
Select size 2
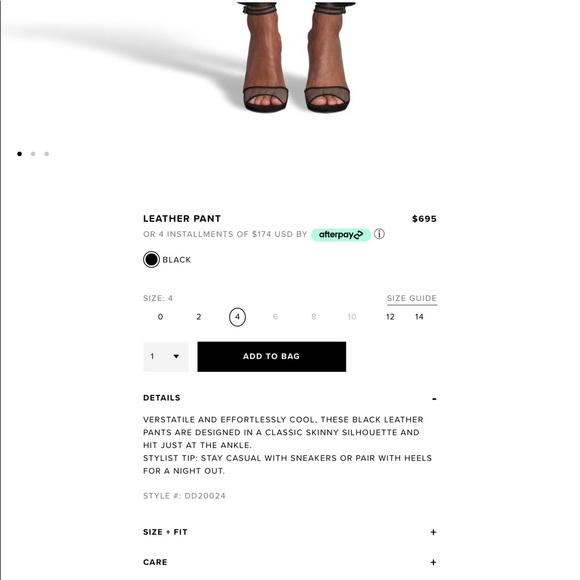point(199,317)
